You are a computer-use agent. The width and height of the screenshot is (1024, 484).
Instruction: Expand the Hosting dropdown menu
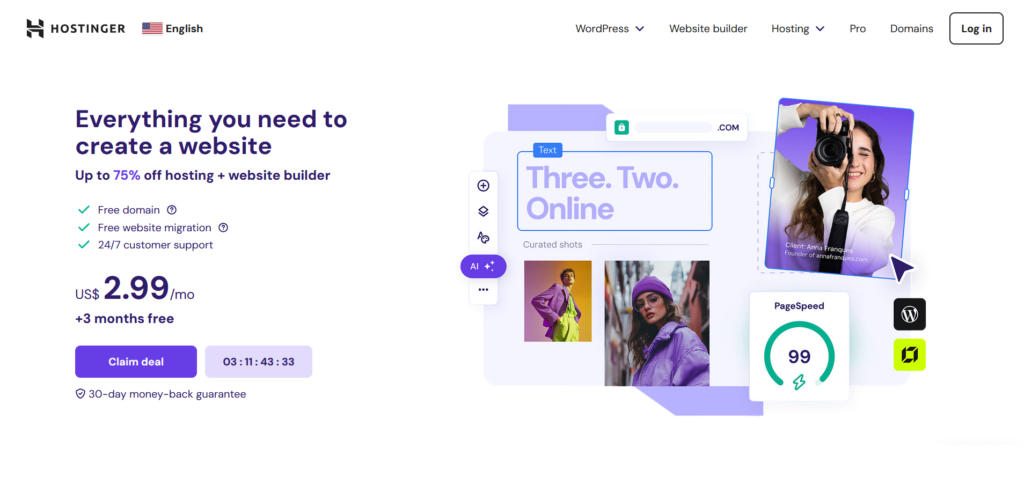pyautogui.click(x=797, y=29)
